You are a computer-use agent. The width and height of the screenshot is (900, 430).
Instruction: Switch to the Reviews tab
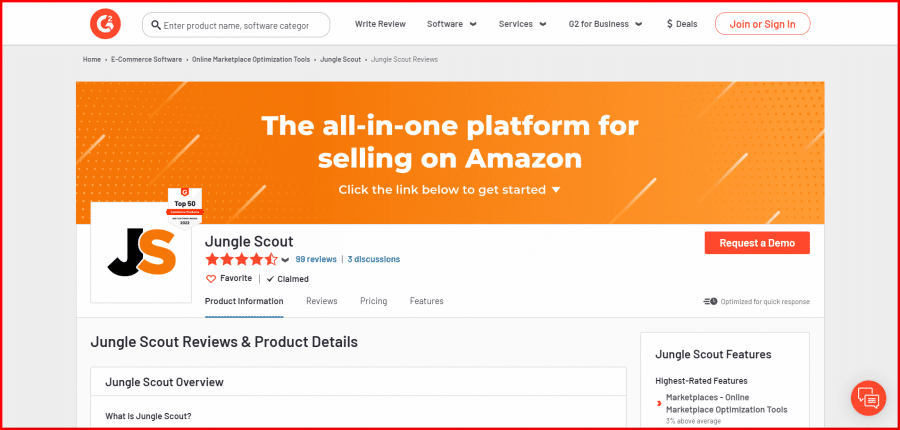321,301
